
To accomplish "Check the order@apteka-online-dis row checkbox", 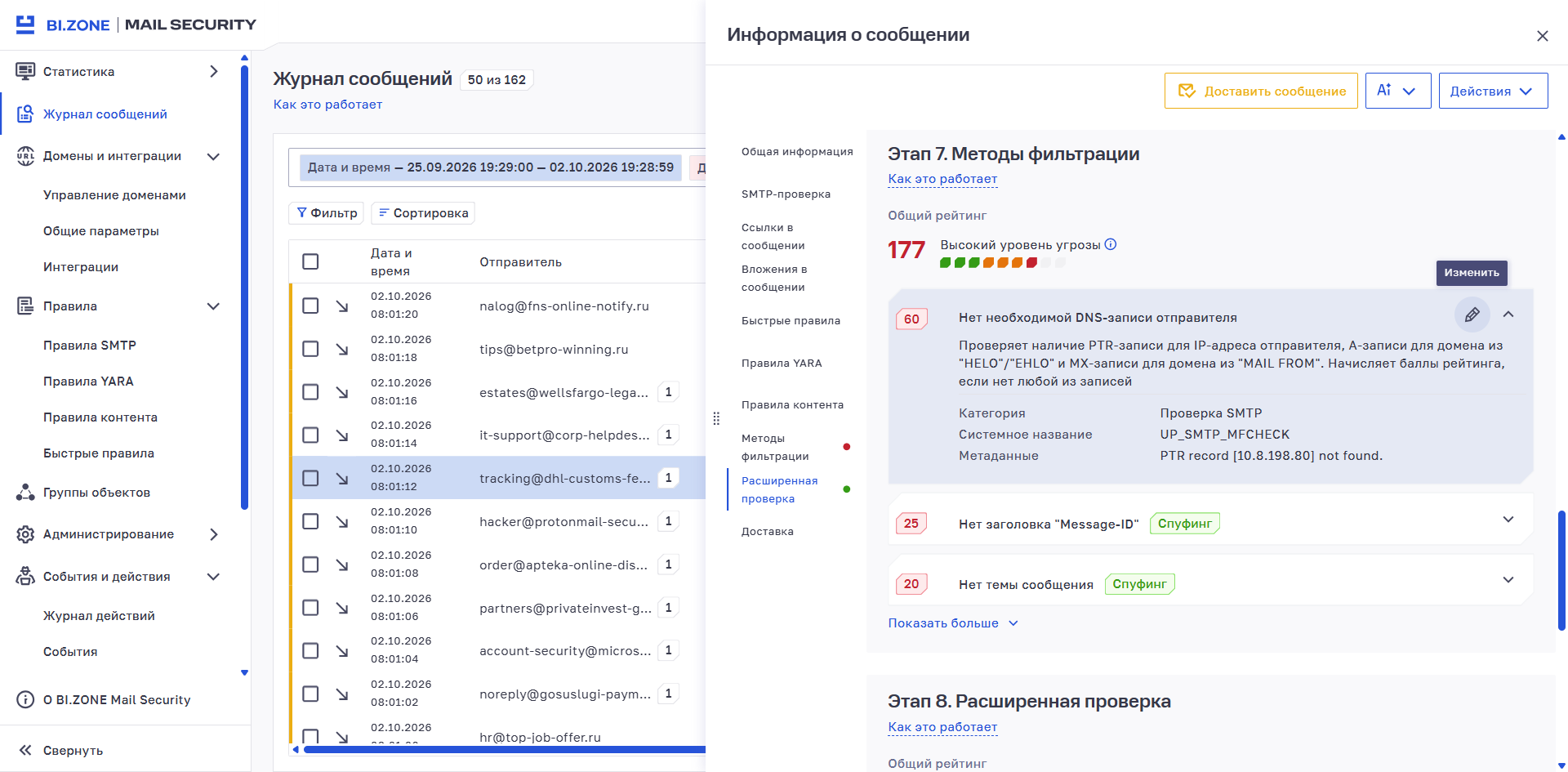I will point(310,564).
